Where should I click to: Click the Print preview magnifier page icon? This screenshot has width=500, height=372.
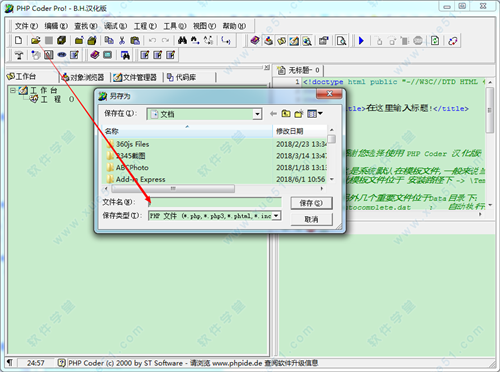(341, 41)
